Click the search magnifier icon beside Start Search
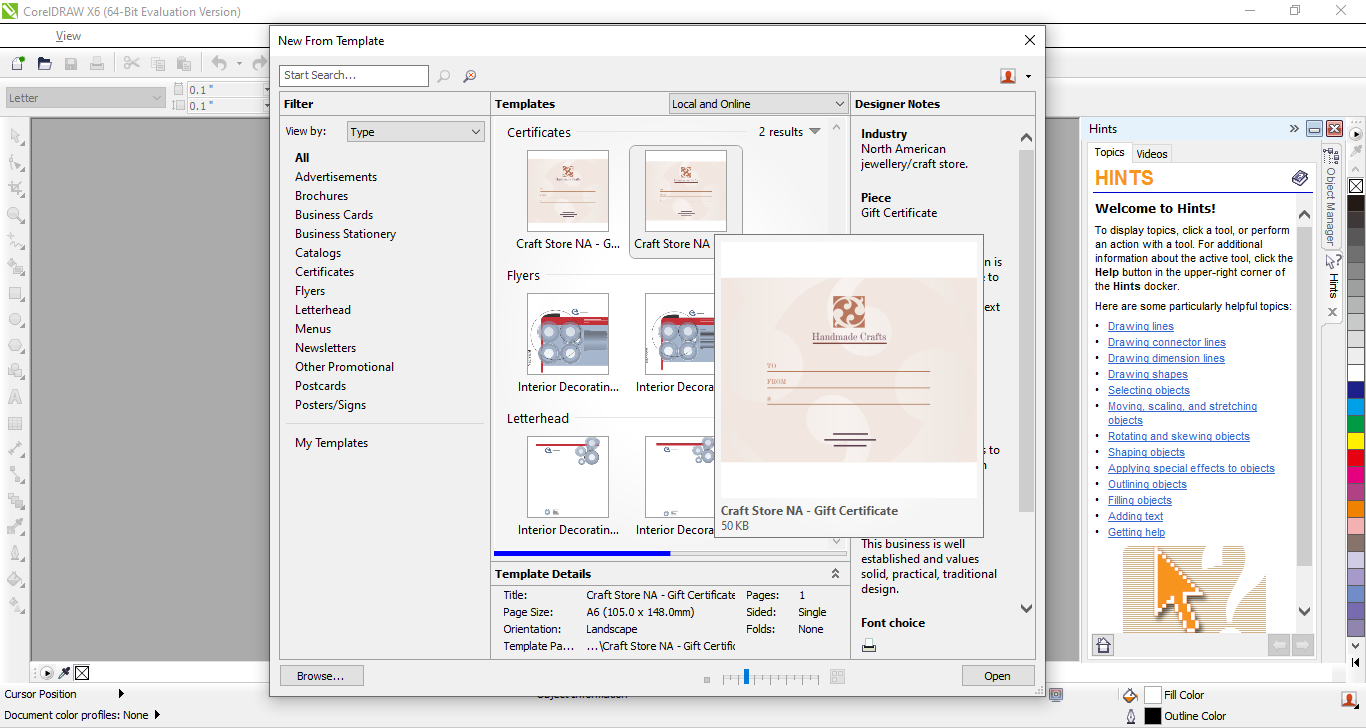Screen dimensions: 1366x728 click(444, 76)
